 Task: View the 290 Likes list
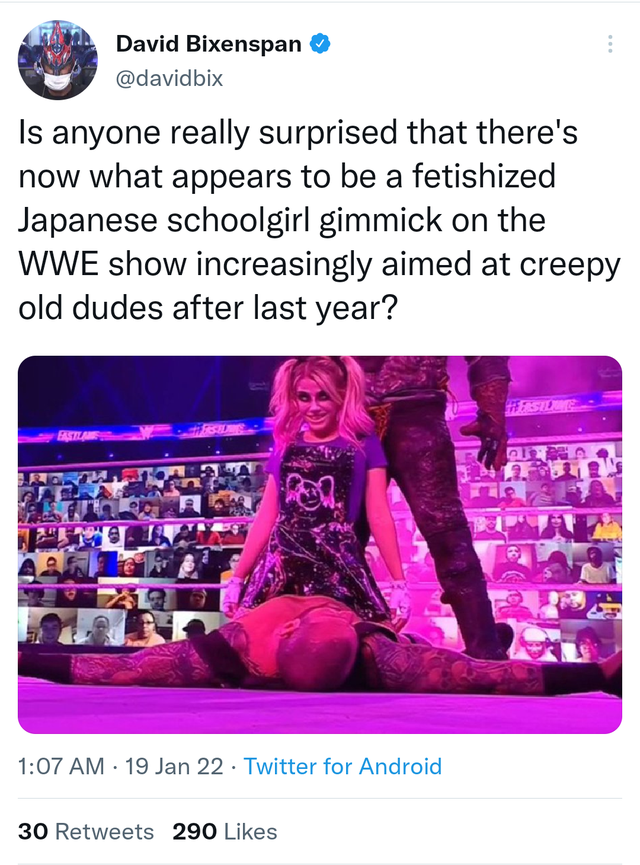[225, 831]
